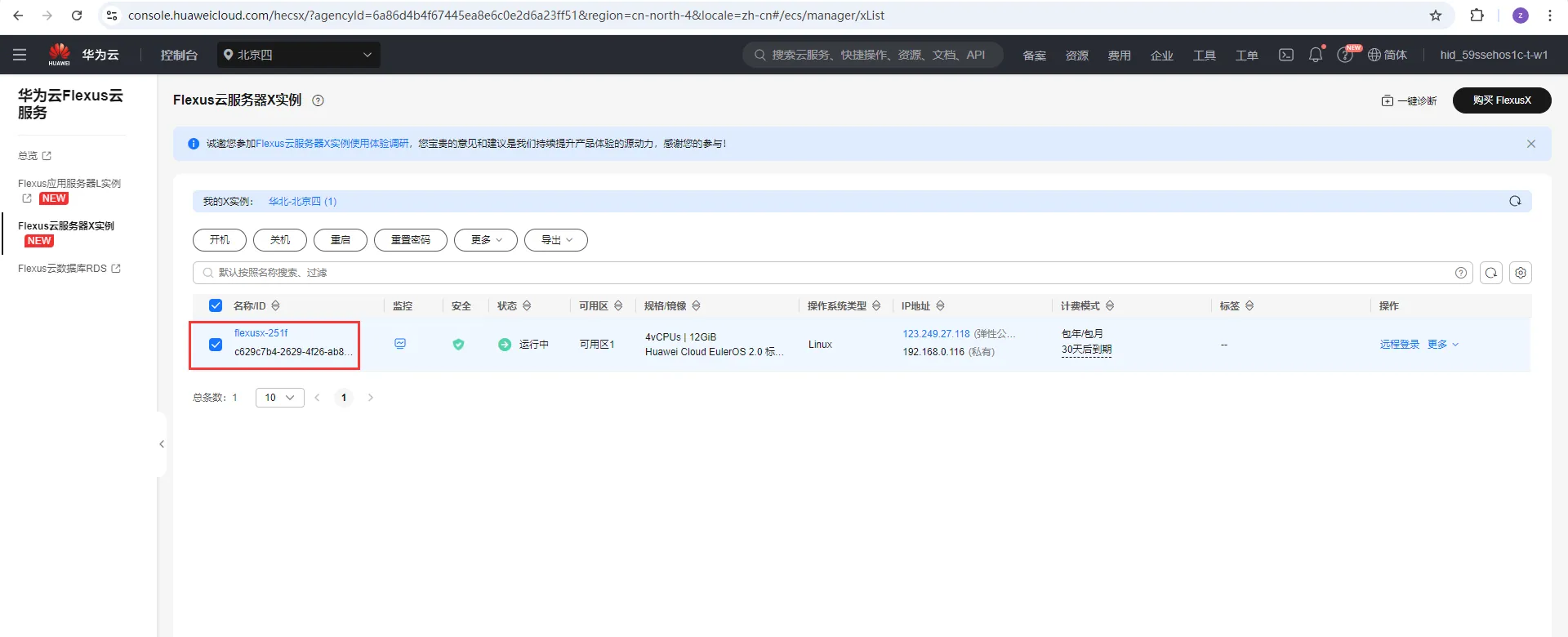1568x637 pixels.
Task: Bookmark this page with star
Action: pyautogui.click(x=1436, y=16)
